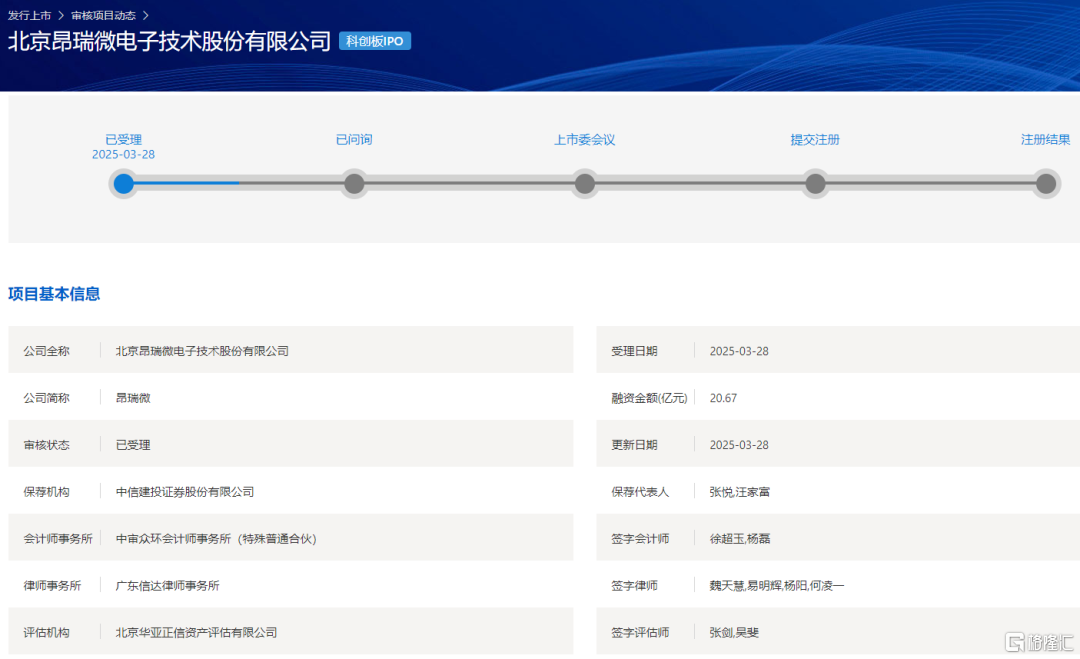The width and height of the screenshot is (1080, 659).
Task: Click the 受理日期 field label
Action: pos(634,351)
